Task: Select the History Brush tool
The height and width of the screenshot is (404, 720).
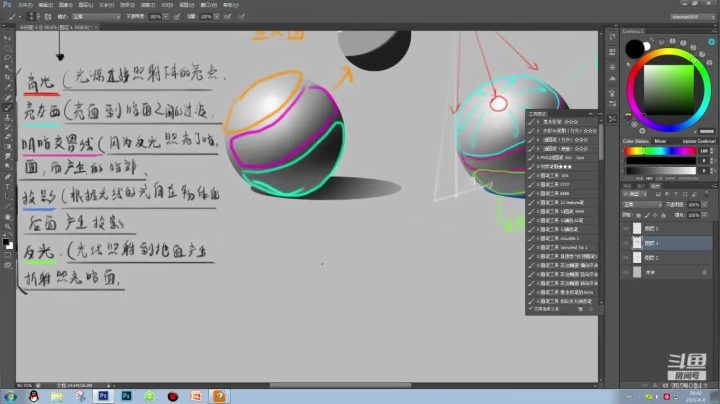Action: [7, 127]
